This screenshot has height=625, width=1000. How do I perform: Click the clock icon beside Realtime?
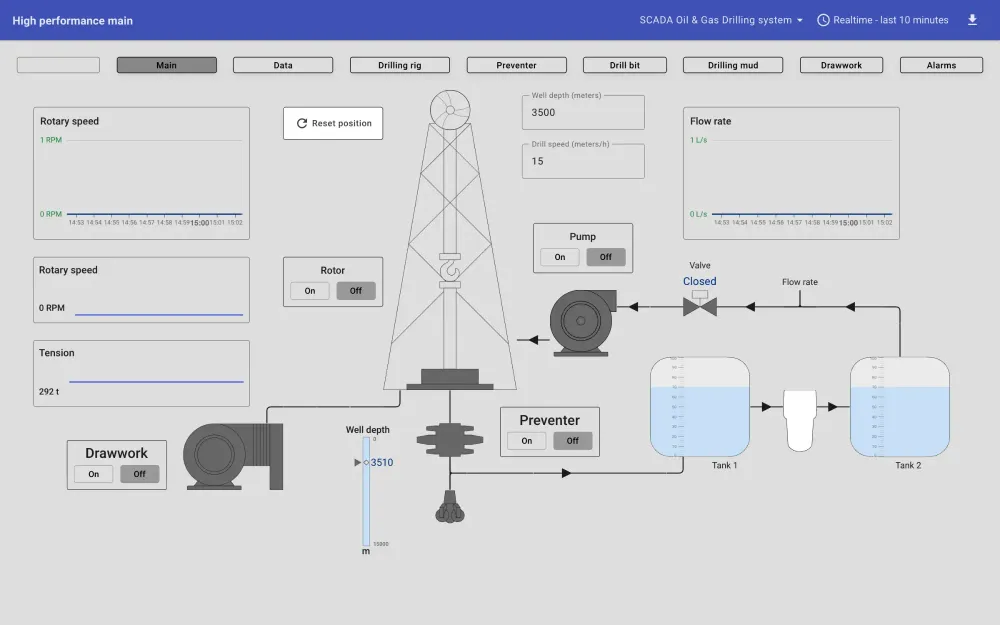point(823,20)
